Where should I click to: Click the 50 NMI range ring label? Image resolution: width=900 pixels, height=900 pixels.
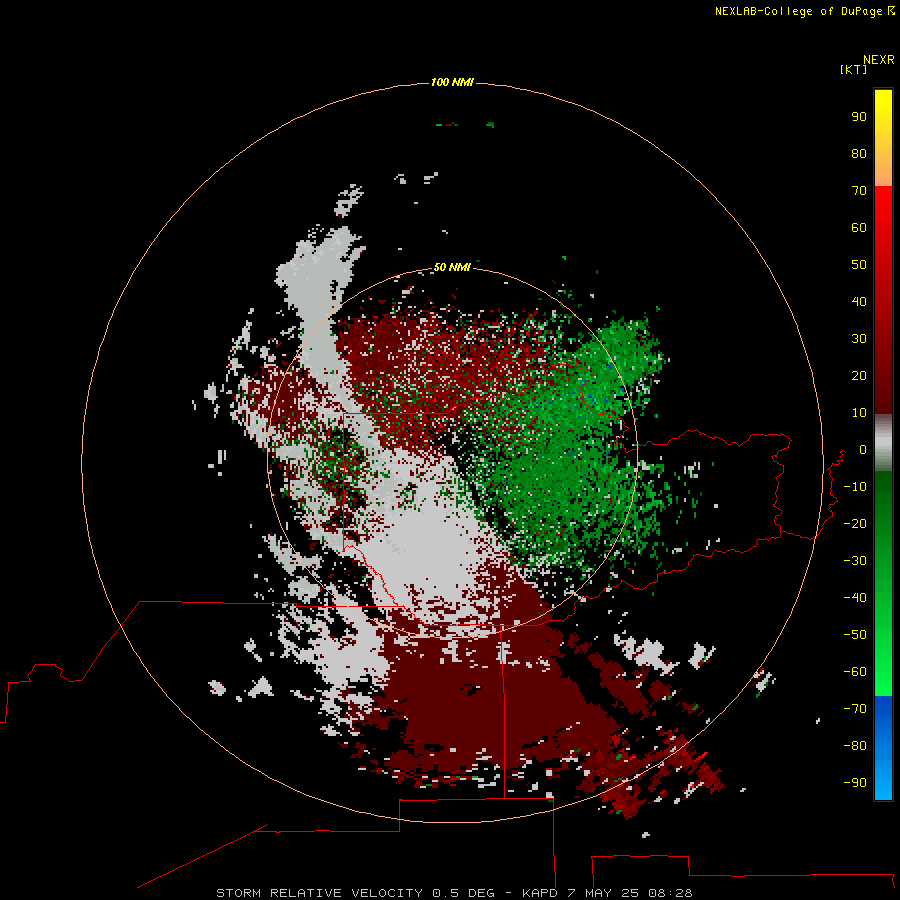click(452, 267)
